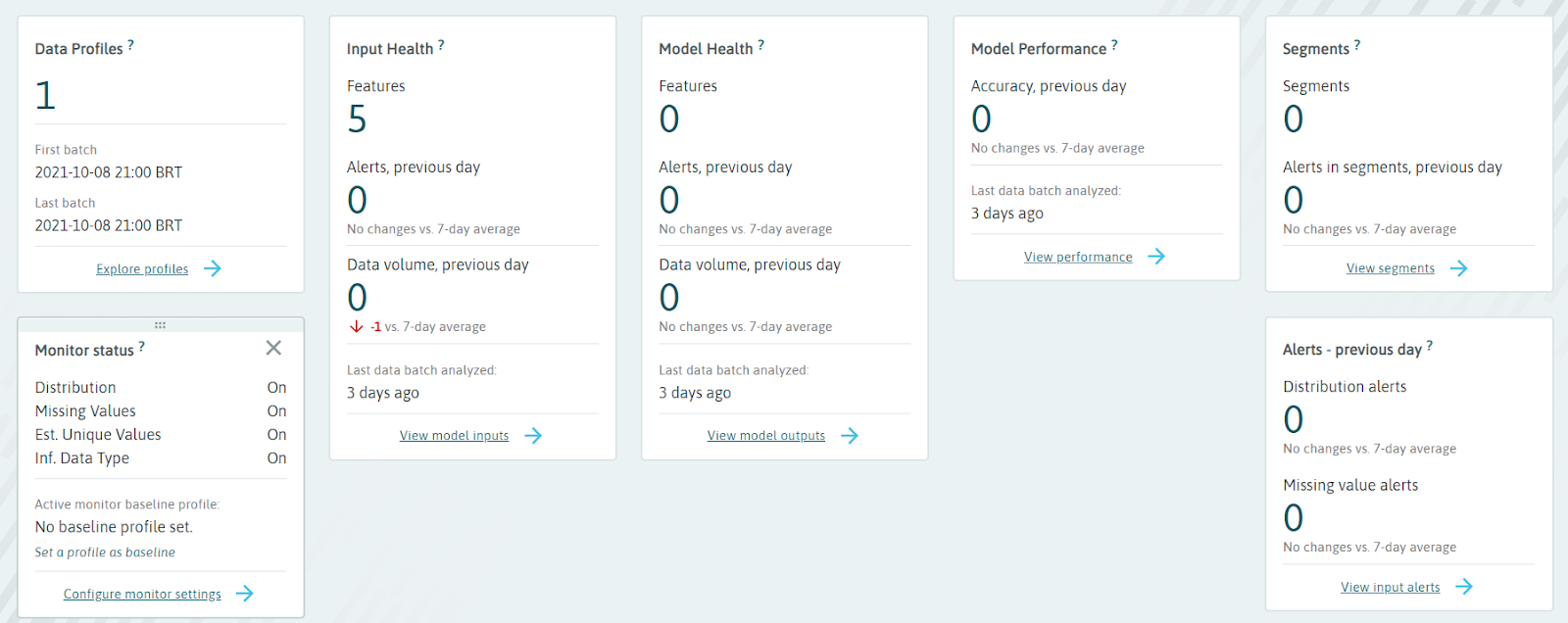
Task: Open the Explore profiles link
Action: click(142, 269)
